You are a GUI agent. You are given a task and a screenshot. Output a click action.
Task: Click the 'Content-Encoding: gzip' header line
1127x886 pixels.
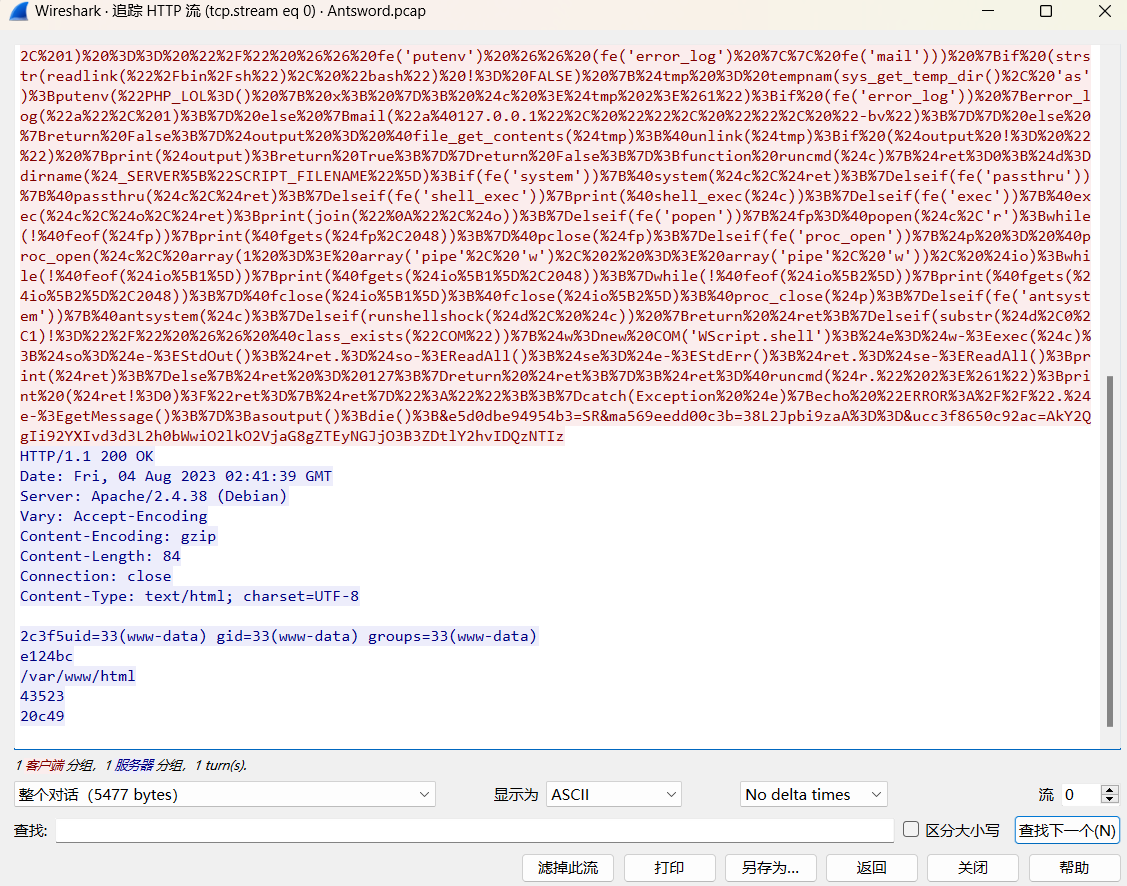tap(118, 537)
